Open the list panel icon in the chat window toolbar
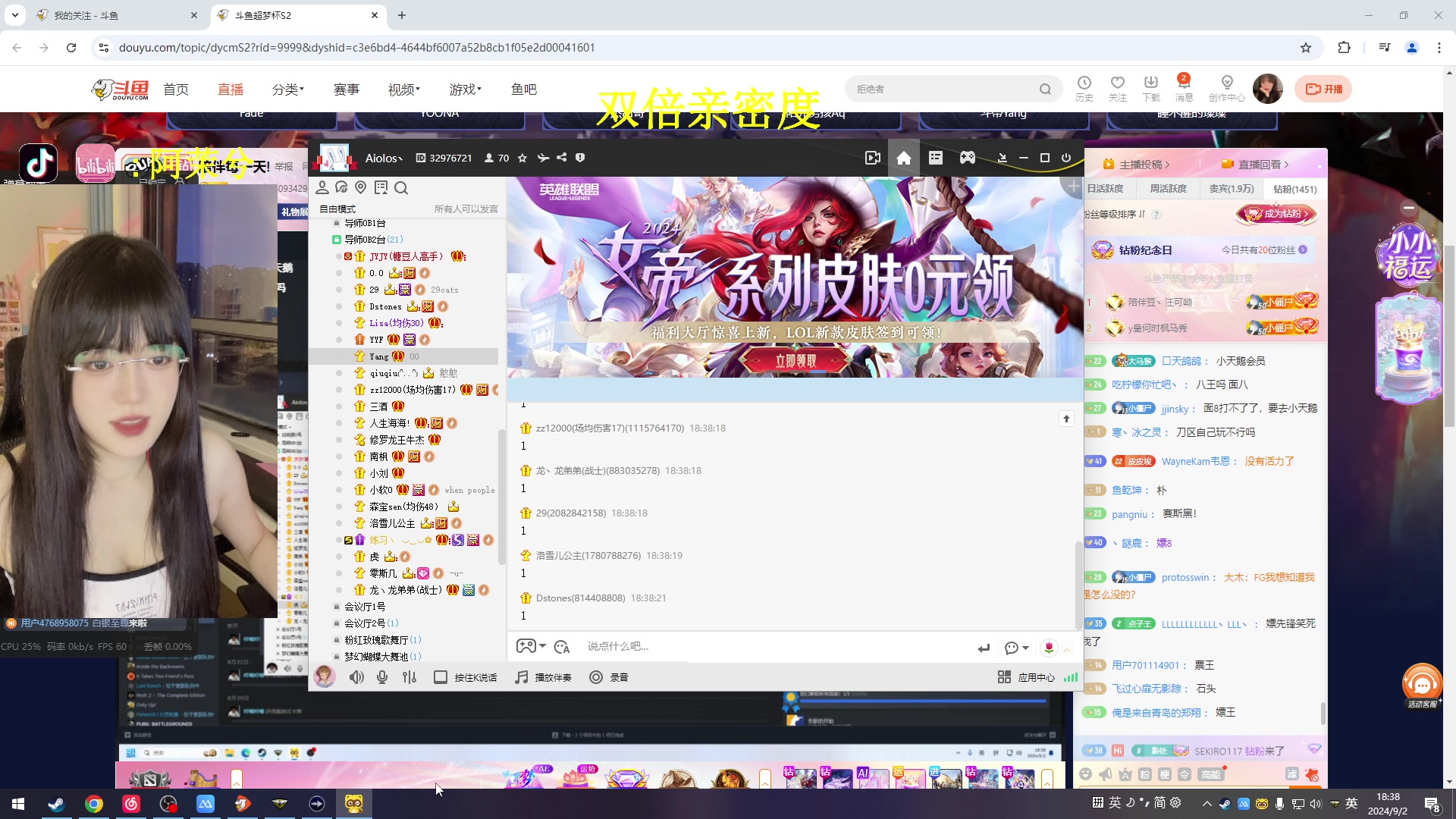Image resolution: width=1456 pixels, height=819 pixels. point(935,158)
